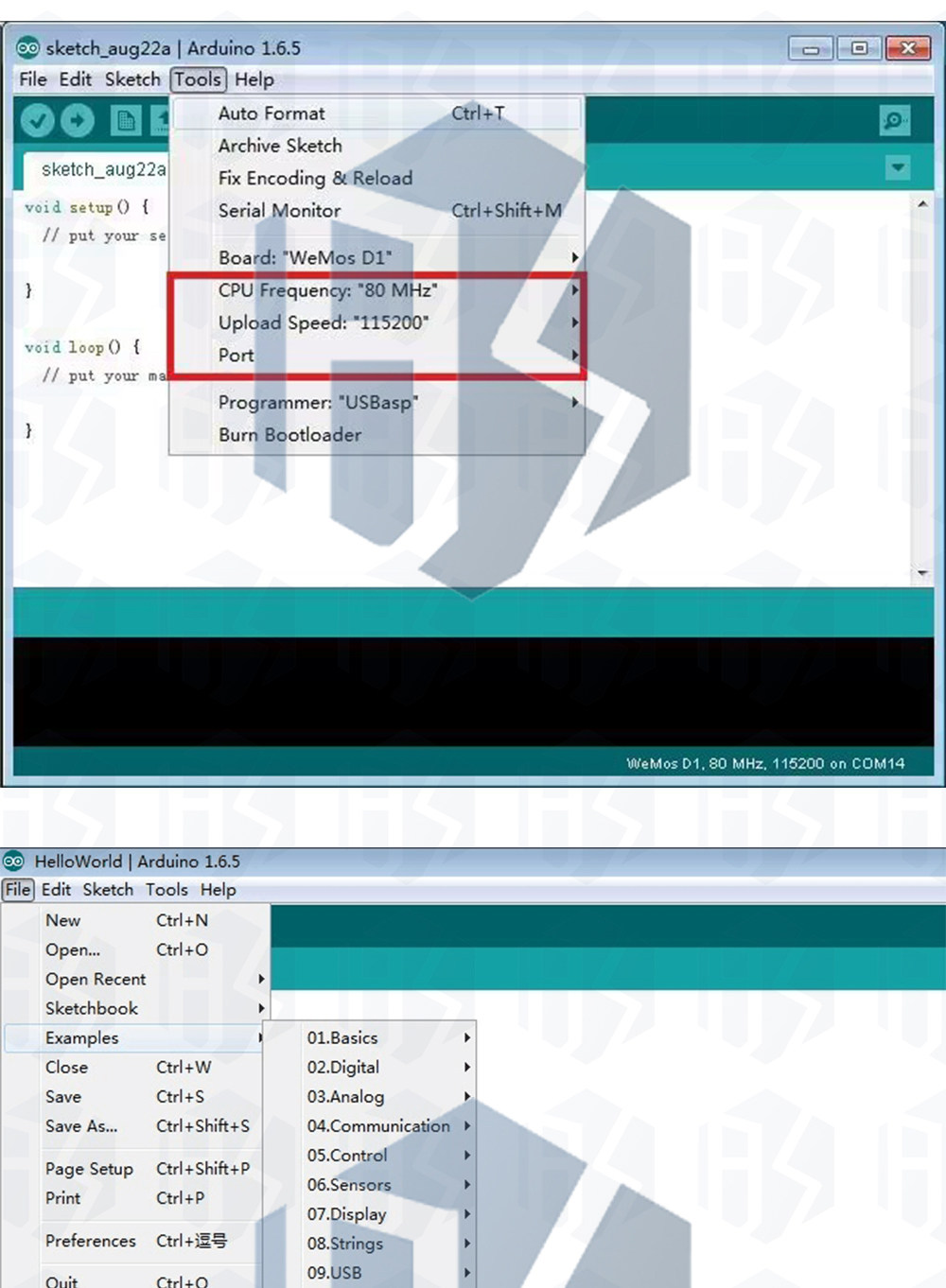Image resolution: width=946 pixels, height=1288 pixels.
Task: Expand the Port submenu
Action: (x=377, y=355)
